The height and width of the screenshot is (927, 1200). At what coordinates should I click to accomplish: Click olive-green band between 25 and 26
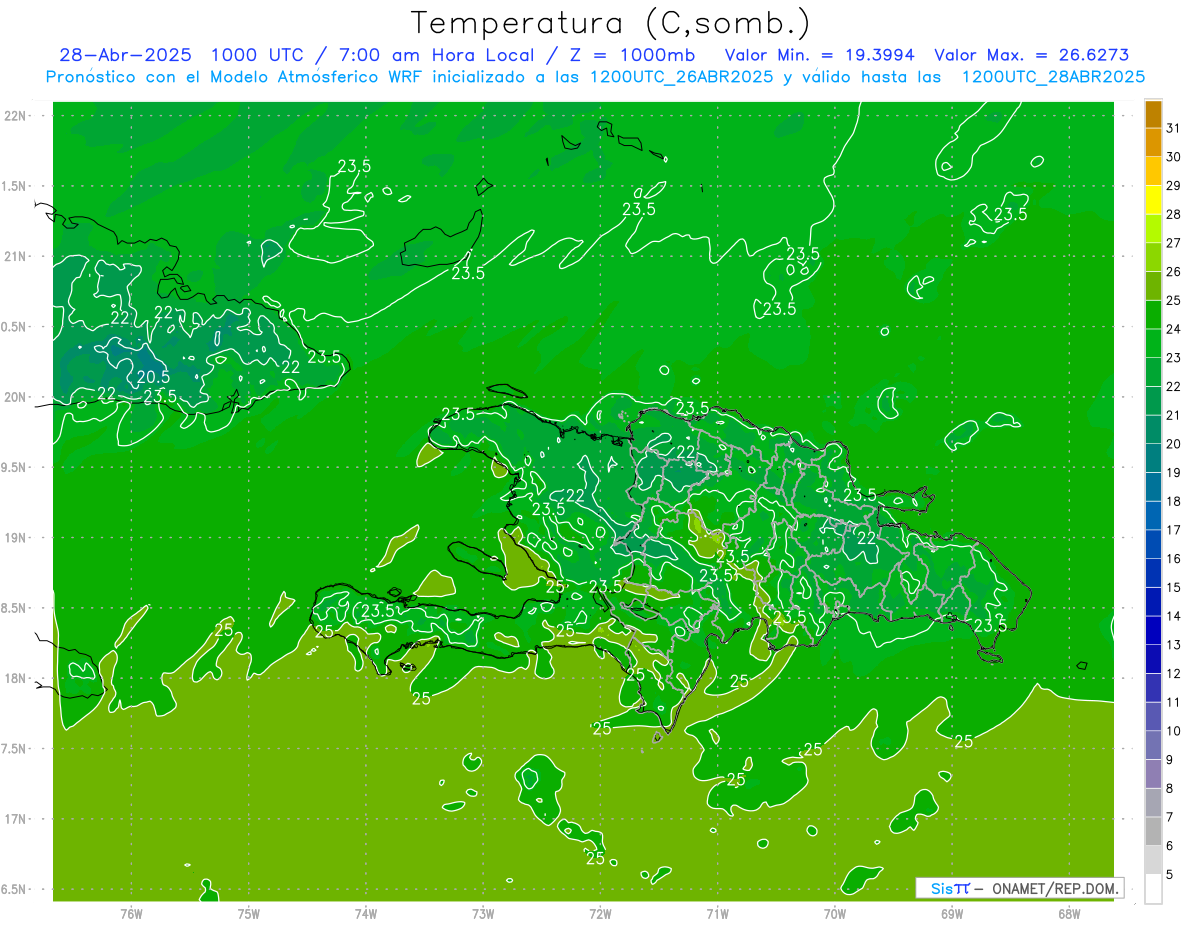1153,286
